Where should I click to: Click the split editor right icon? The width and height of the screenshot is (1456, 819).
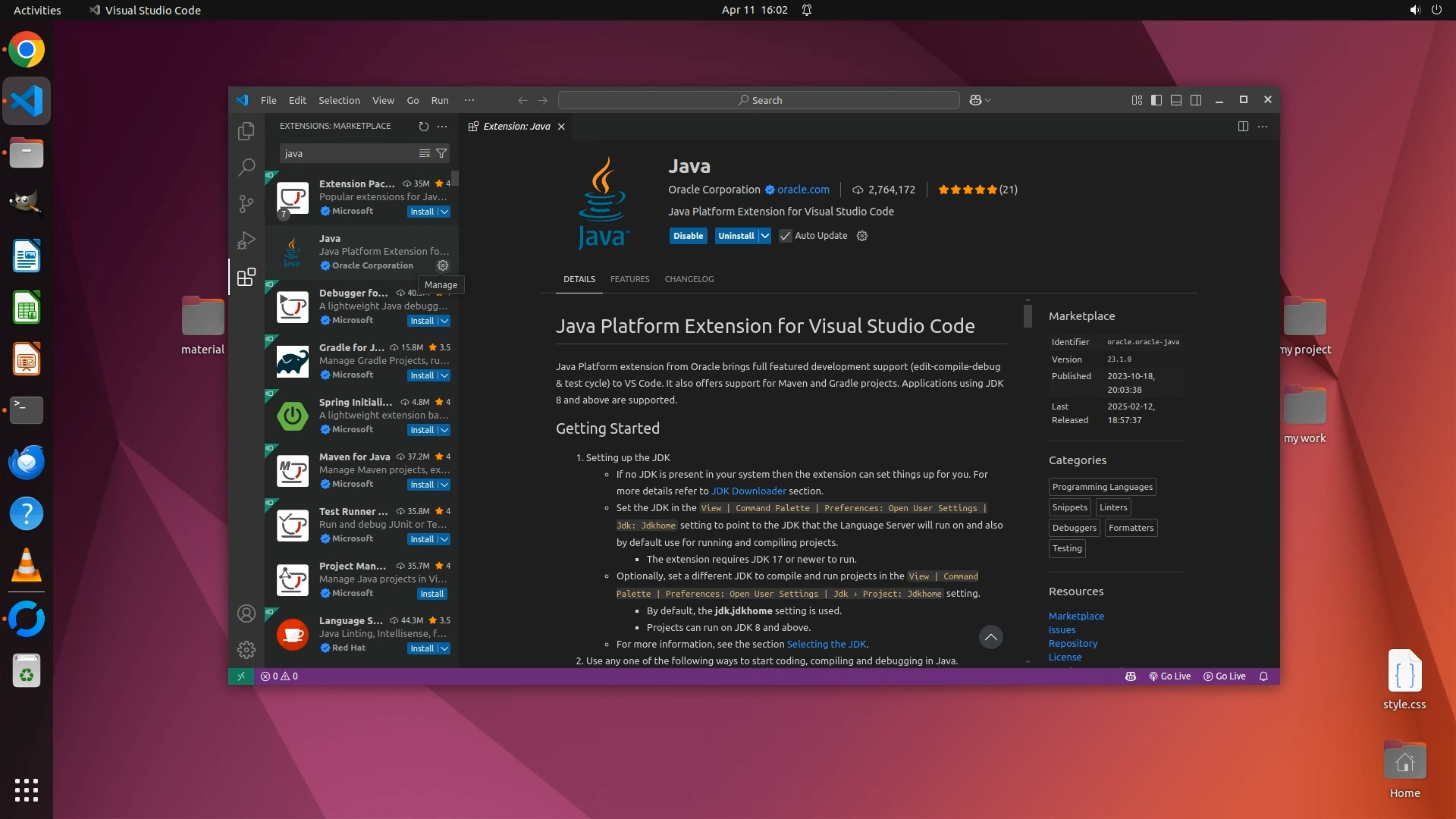tap(1243, 127)
